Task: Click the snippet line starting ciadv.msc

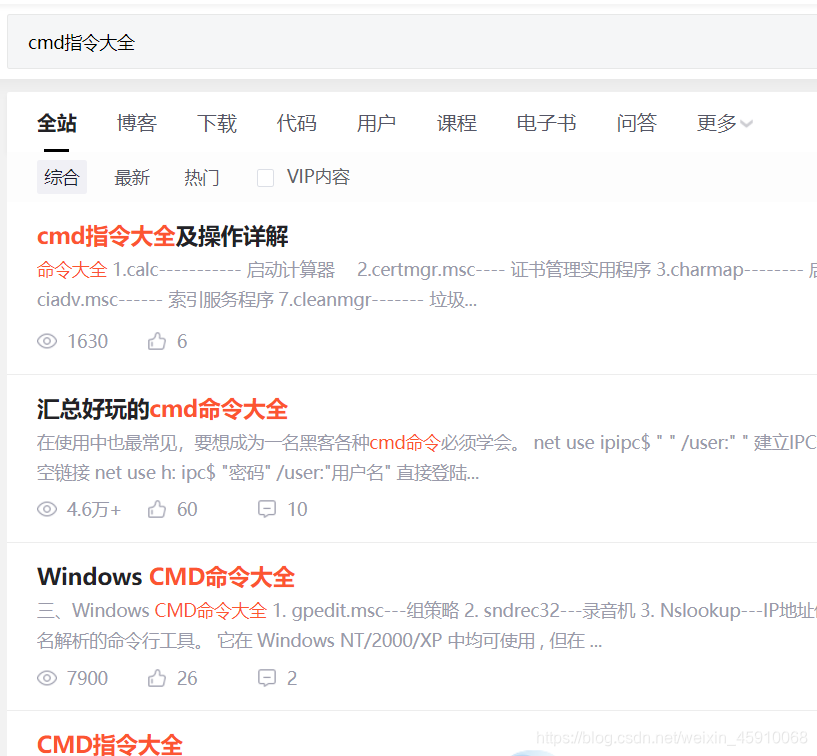Action: [257, 300]
